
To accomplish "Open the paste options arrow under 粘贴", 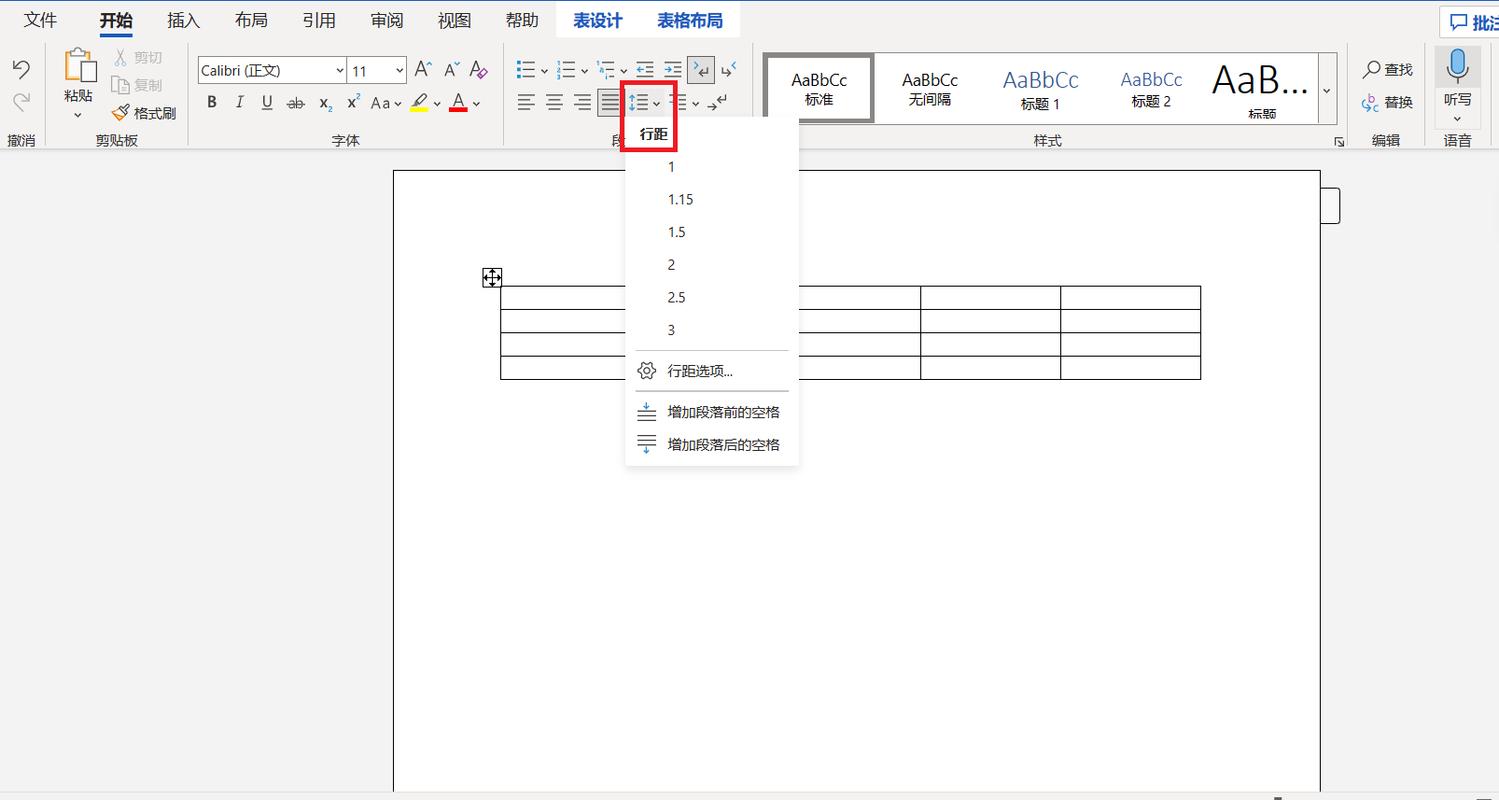I will coord(78,115).
